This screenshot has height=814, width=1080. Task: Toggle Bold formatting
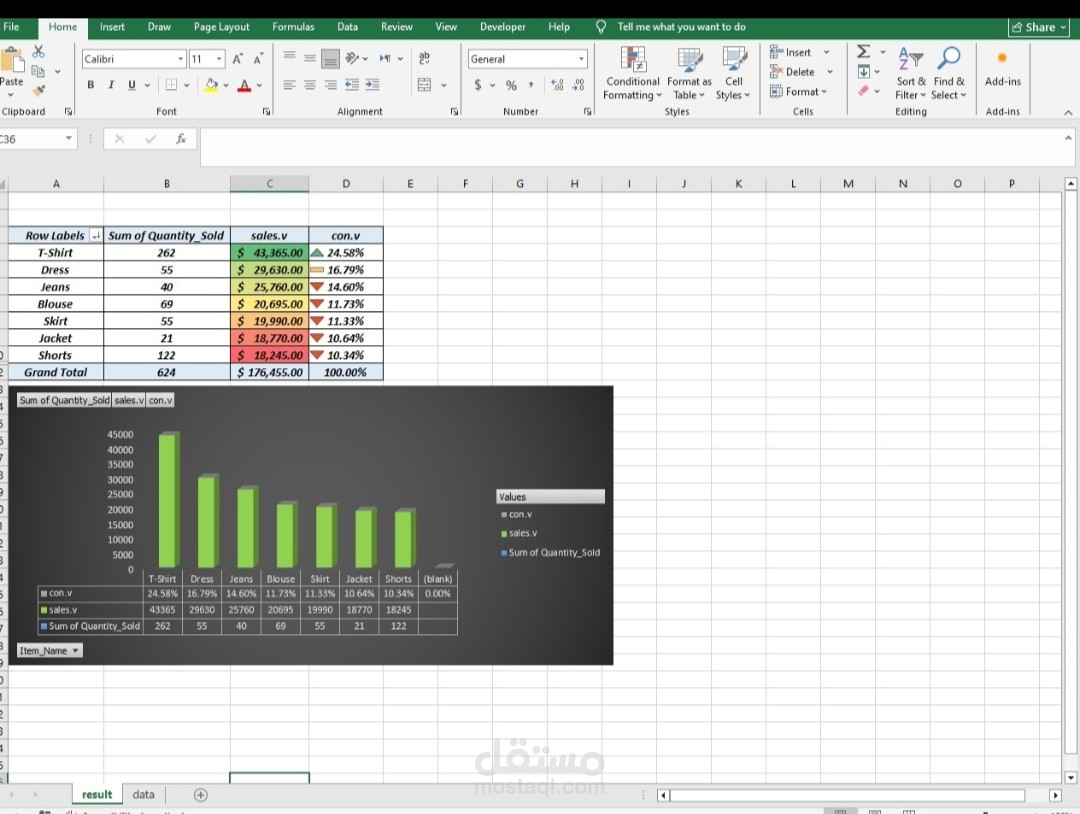[x=90, y=85]
